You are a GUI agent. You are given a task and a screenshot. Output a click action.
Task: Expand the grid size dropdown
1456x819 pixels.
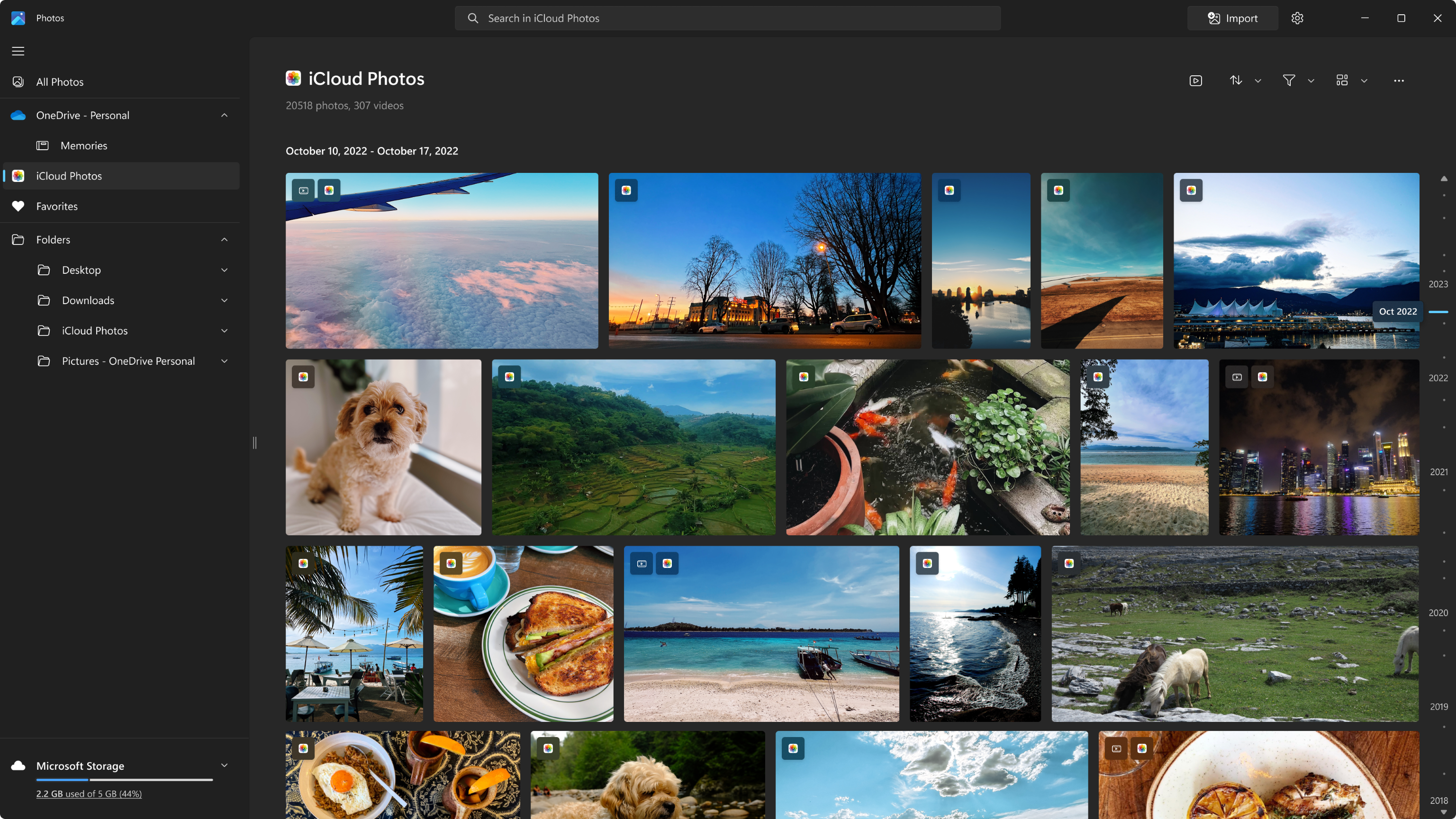click(1363, 80)
